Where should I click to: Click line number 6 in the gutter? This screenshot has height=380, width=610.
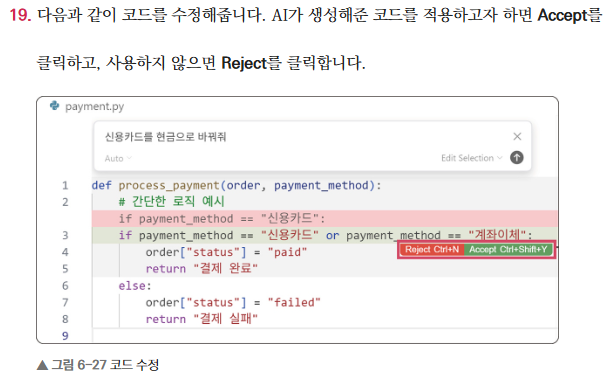point(65,286)
